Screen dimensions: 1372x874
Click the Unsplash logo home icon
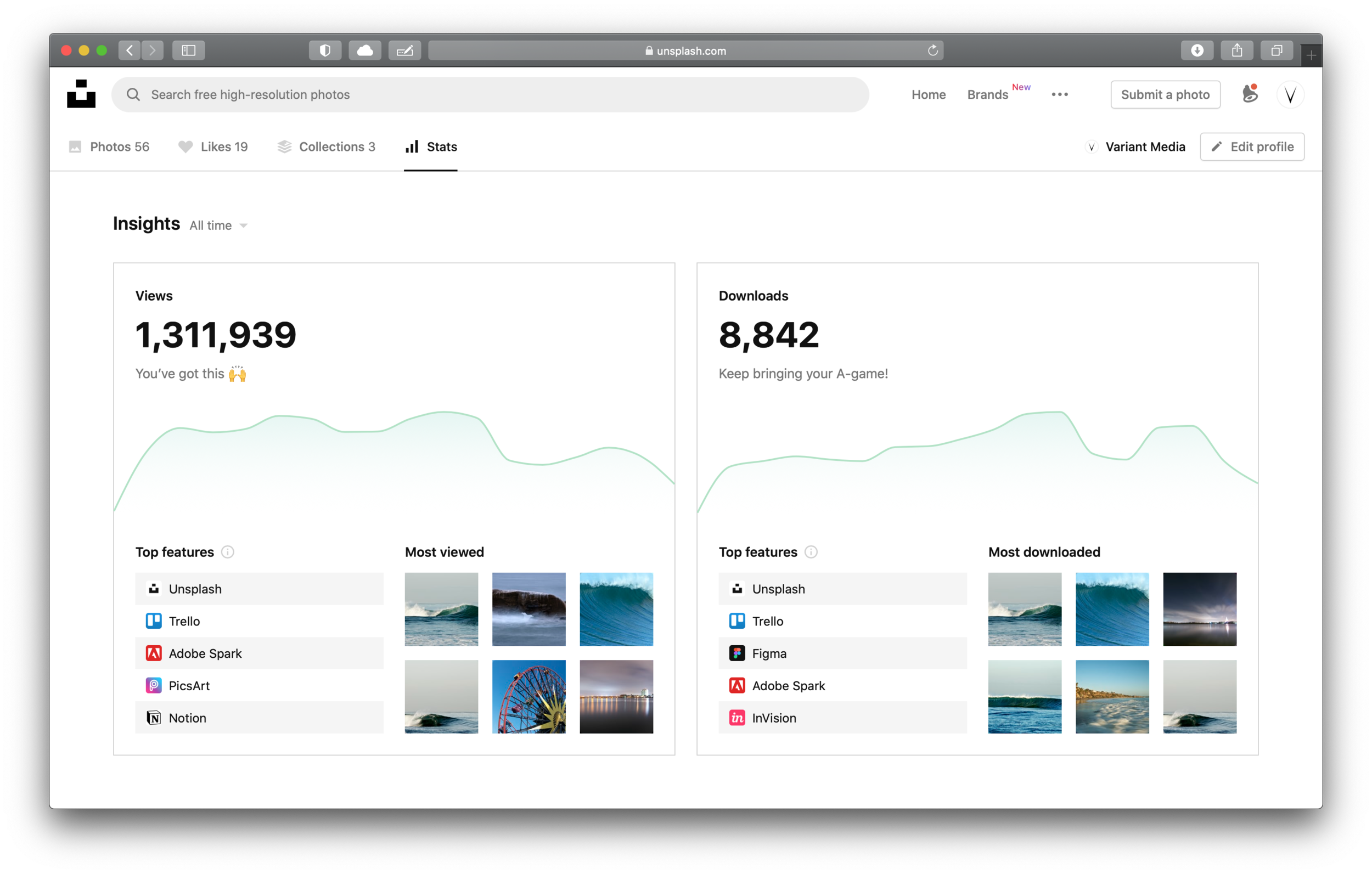pos(81,94)
